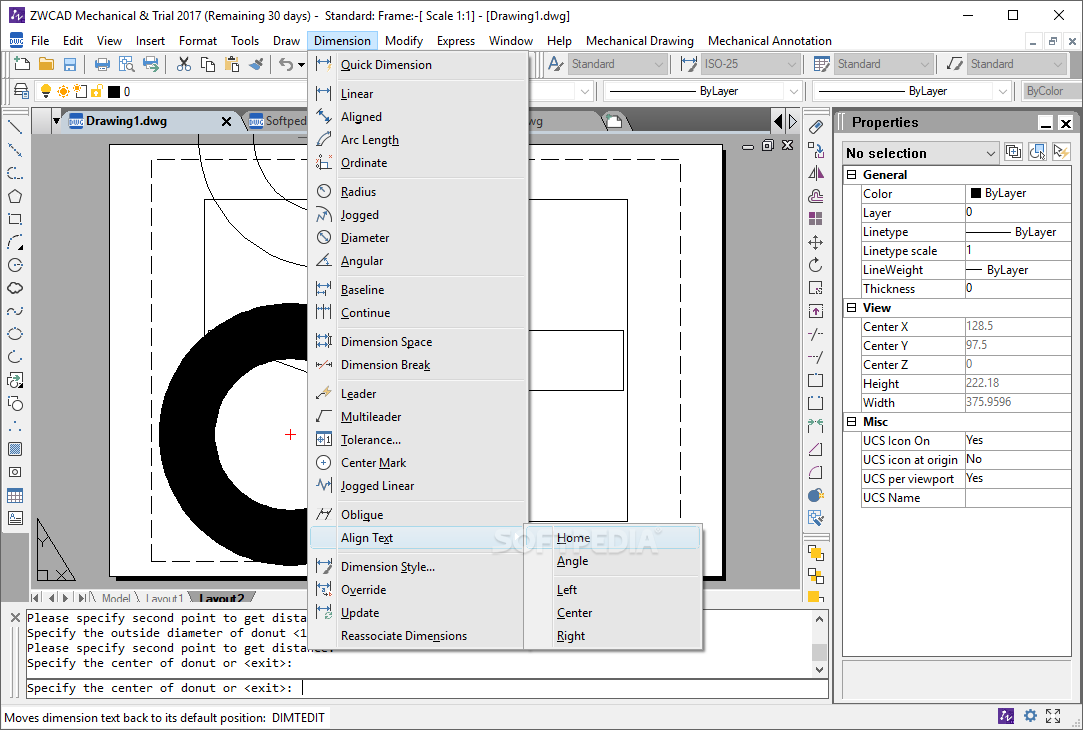This screenshot has height=730, width=1083.
Task: Select the Hatch tool
Action: click(x=15, y=450)
